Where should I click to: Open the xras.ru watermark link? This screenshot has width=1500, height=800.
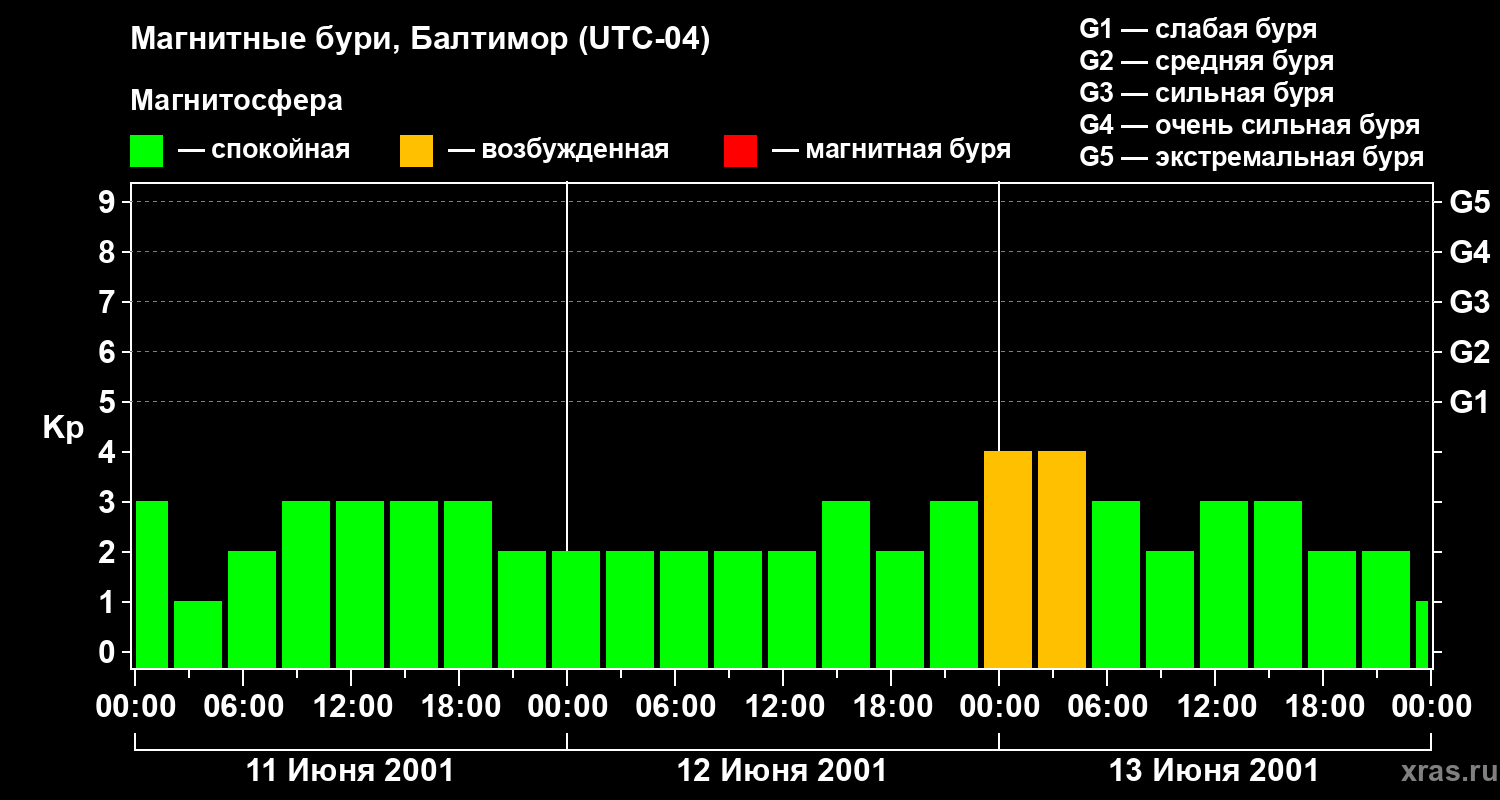pos(1445,771)
